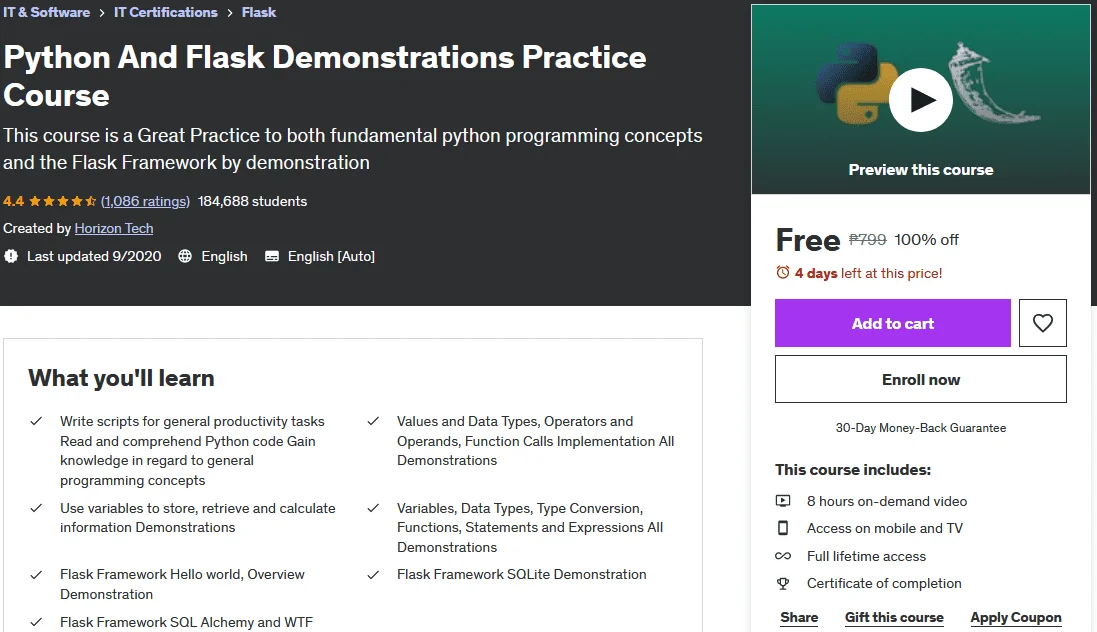Play the course preview video
Image resolution: width=1097 pixels, height=632 pixels.
click(x=920, y=100)
